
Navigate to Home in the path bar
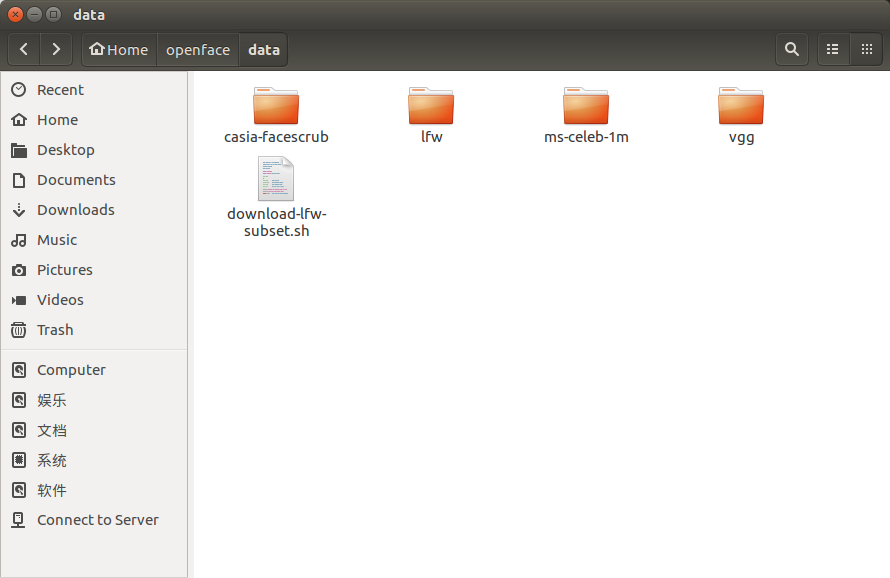coord(119,50)
